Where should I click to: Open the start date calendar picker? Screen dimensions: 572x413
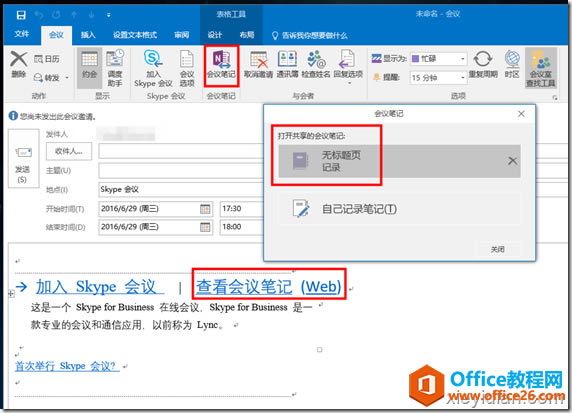[205, 209]
